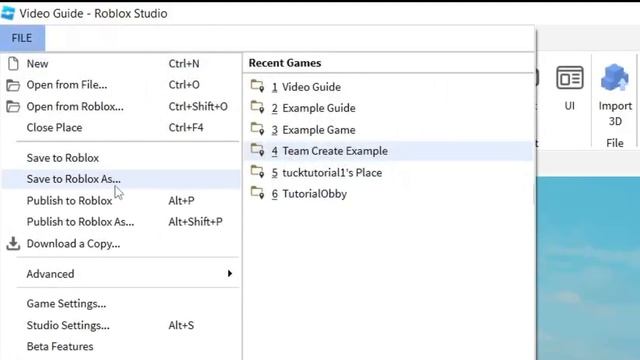This screenshot has width=640, height=360.
Task: Click the folder icon beside Example Guide
Action: click(258, 107)
